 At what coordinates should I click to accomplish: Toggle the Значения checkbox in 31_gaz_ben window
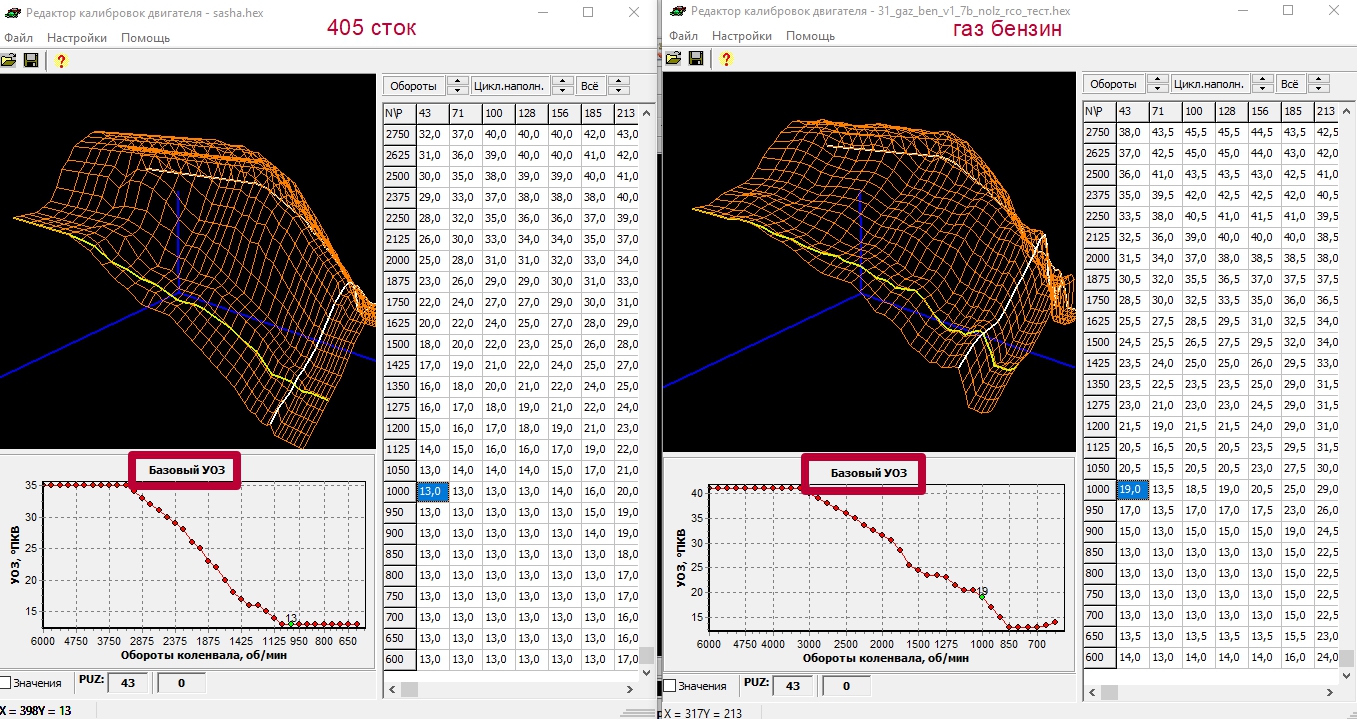coord(669,686)
